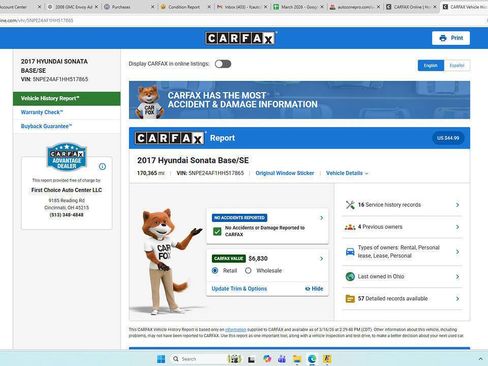Click the US $44.99 price badge

click(448, 138)
